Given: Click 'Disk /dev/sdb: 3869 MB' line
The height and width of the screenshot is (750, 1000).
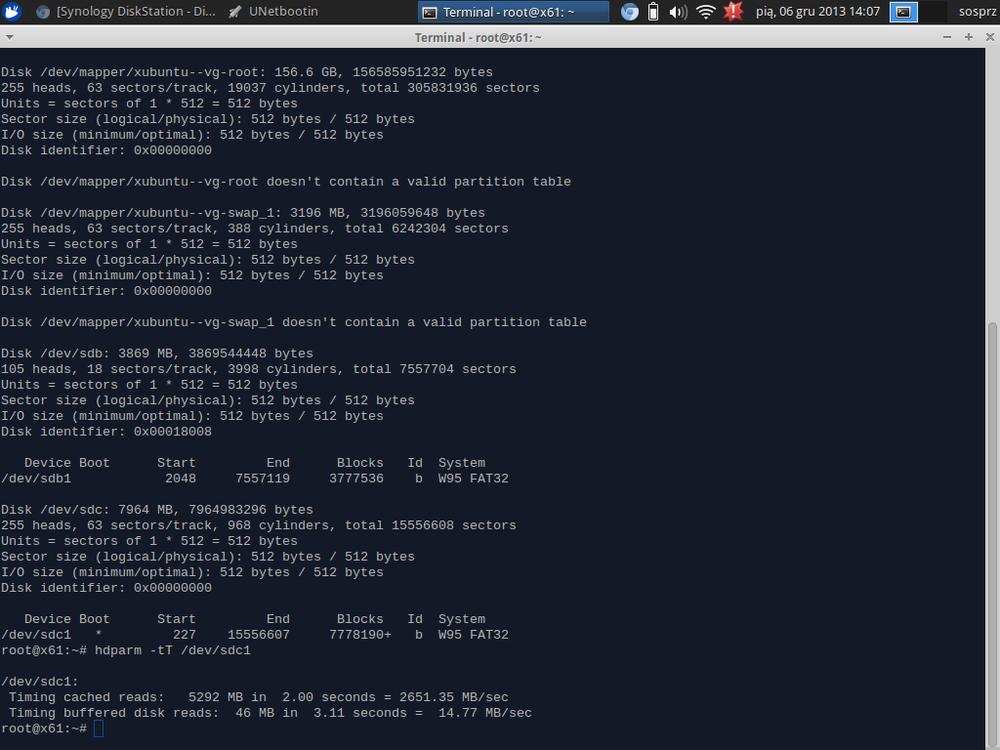Looking at the screenshot, I should click(x=157, y=353).
